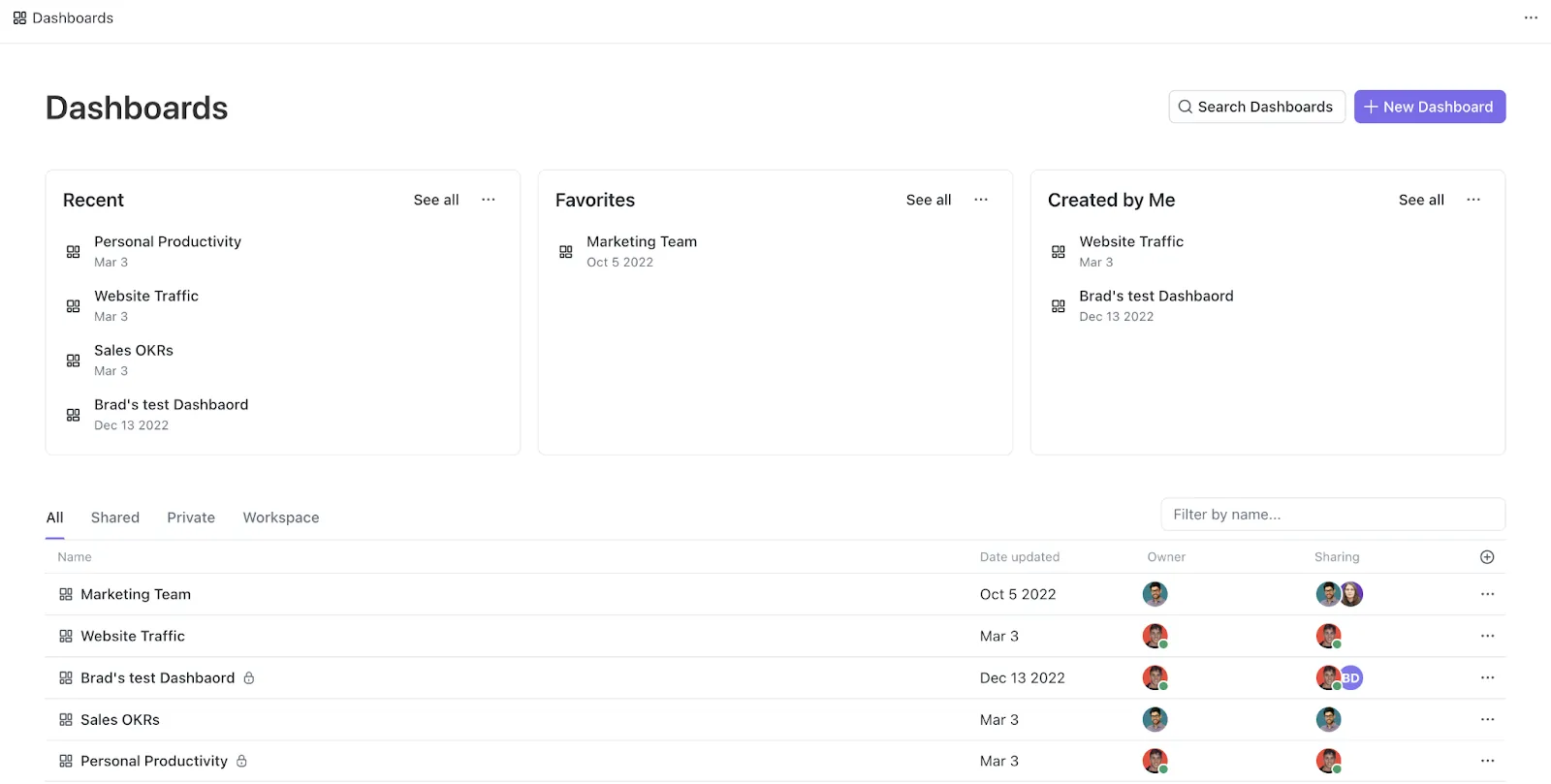Open the Recent card ellipsis menu
Screen dimensions: 1551x784
(x=489, y=200)
